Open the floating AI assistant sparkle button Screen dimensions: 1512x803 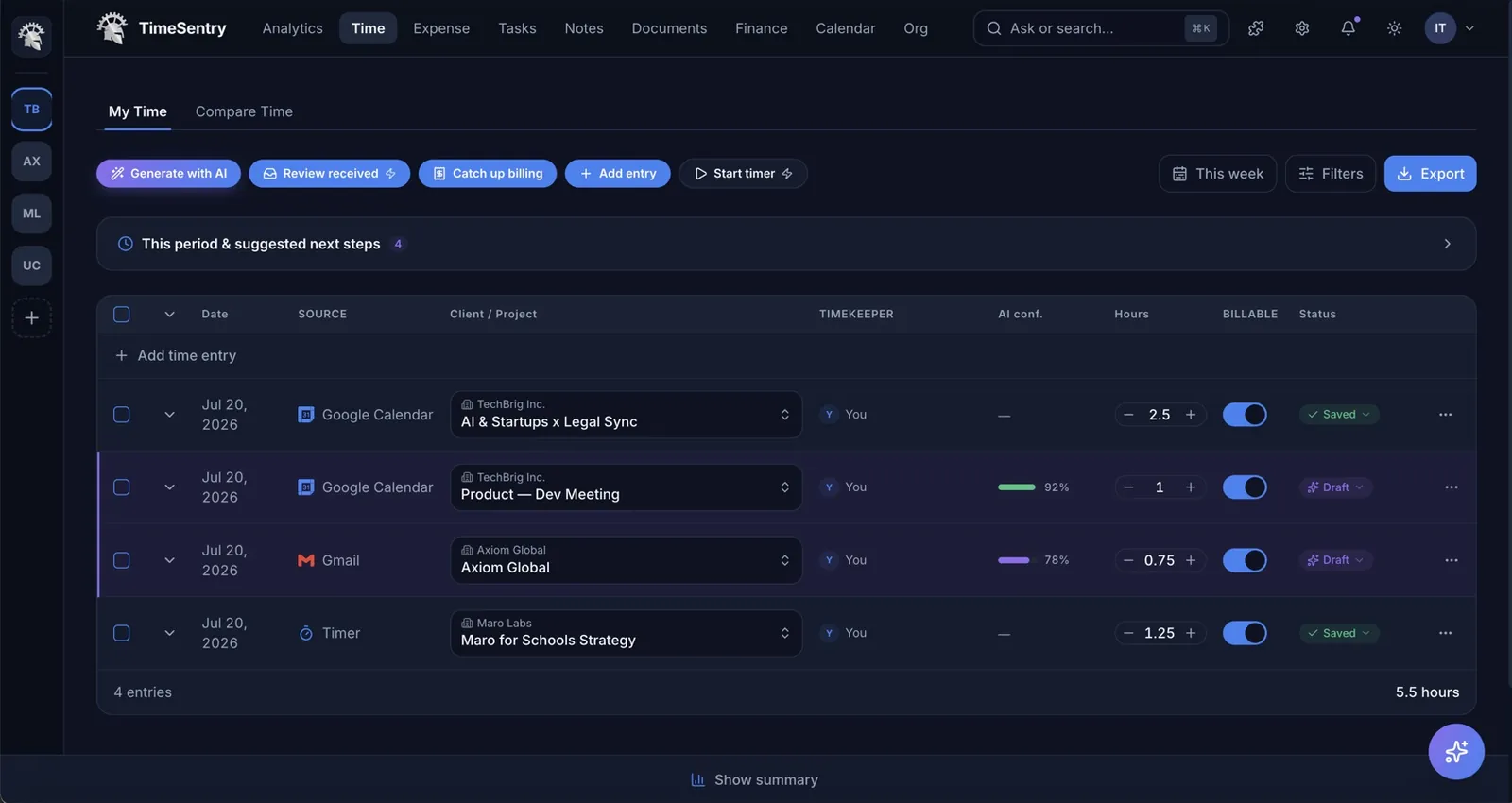[1456, 752]
